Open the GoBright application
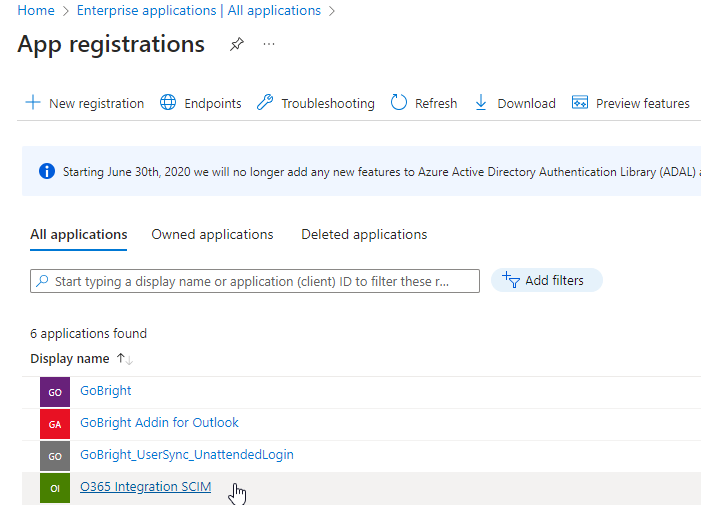This screenshot has width=701, height=505. pos(106,391)
